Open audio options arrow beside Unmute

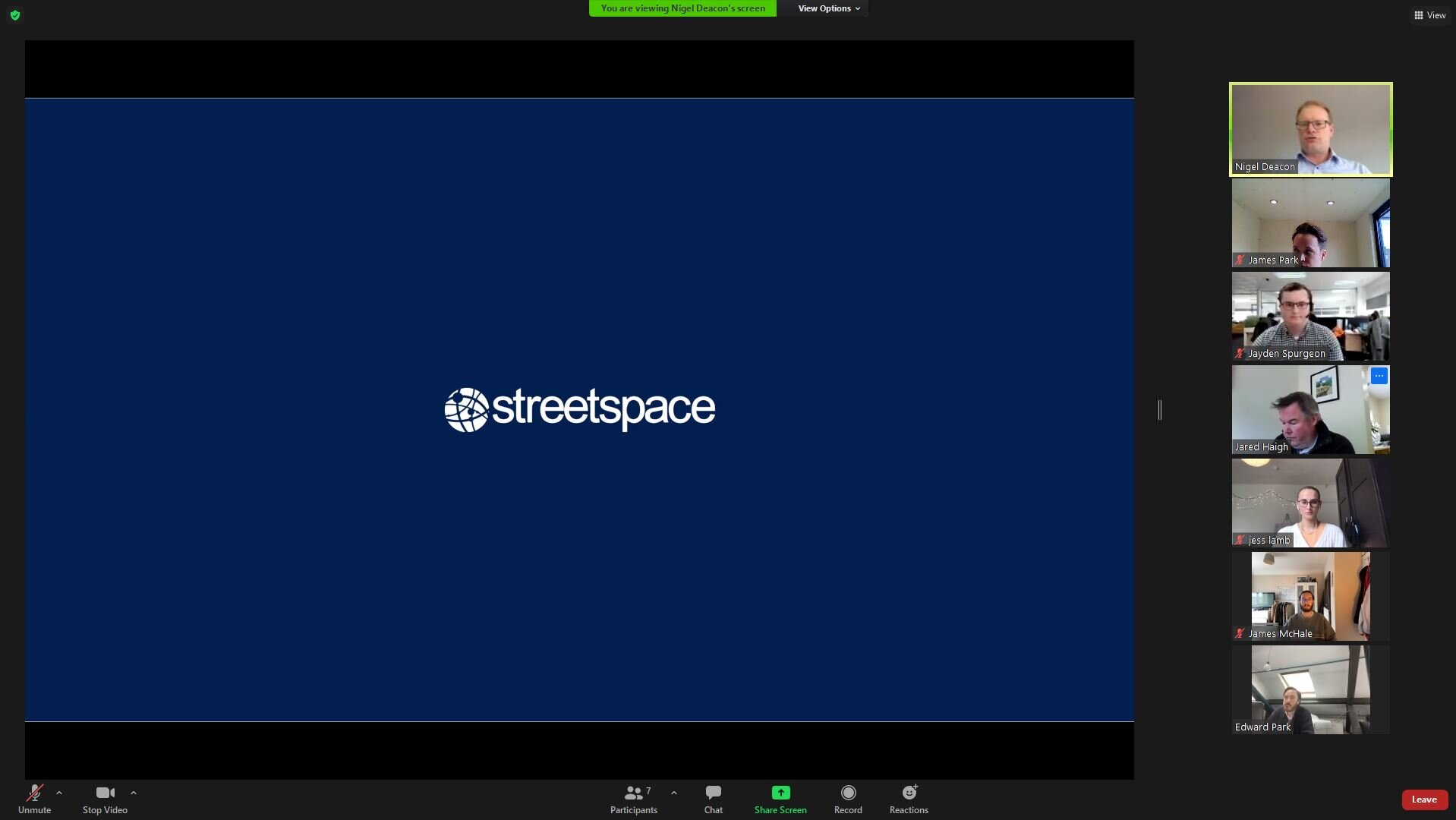pyautogui.click(x=59, y=793)
